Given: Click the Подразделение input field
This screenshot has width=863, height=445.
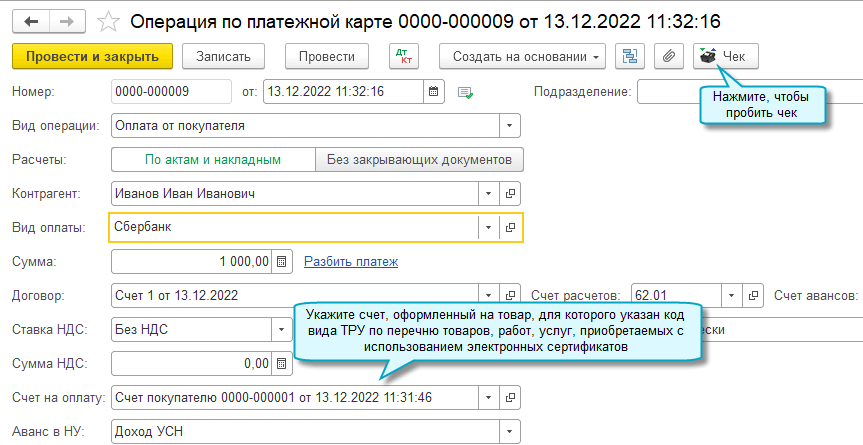Looking at the screenshot, I should pyautogui.click(x=750, y=91).
